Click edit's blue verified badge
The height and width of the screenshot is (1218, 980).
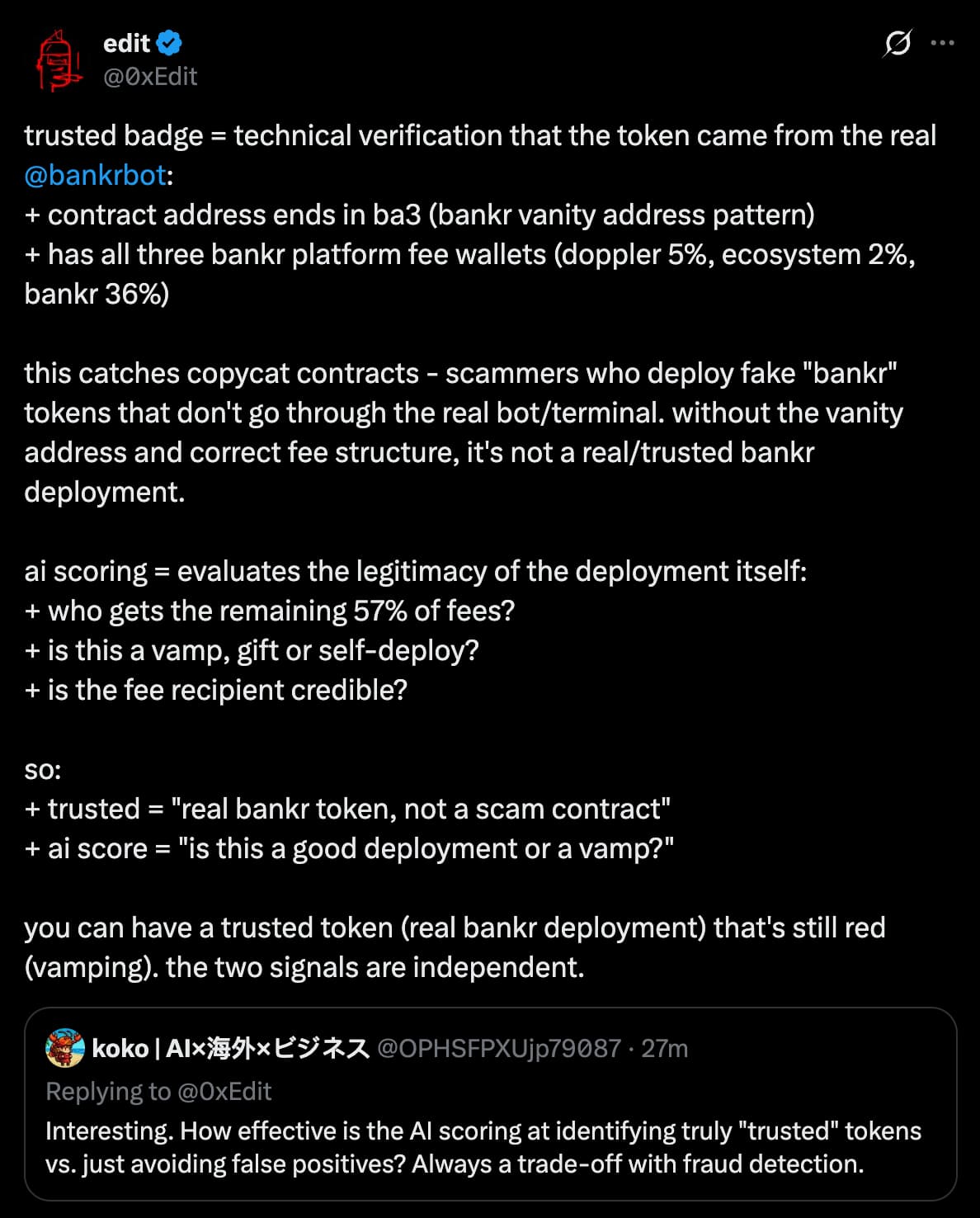pos(167,45)
